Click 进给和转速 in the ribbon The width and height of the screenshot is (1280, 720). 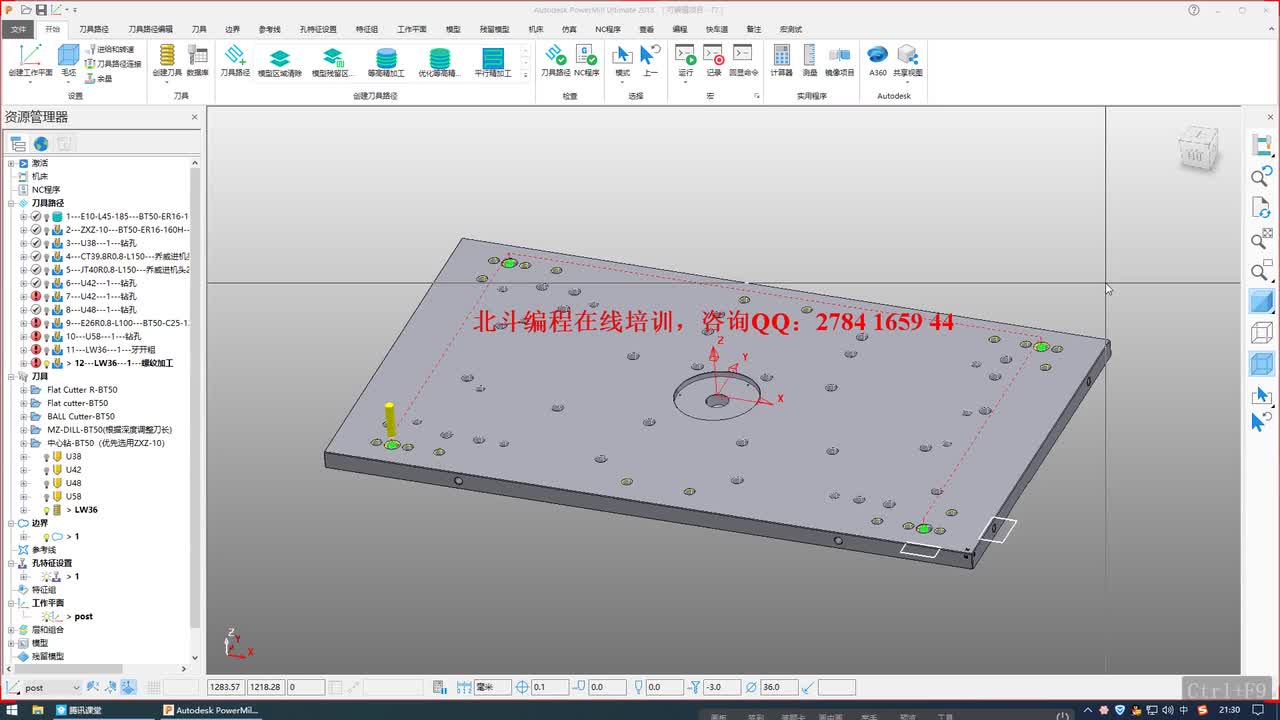pos(109,49)
